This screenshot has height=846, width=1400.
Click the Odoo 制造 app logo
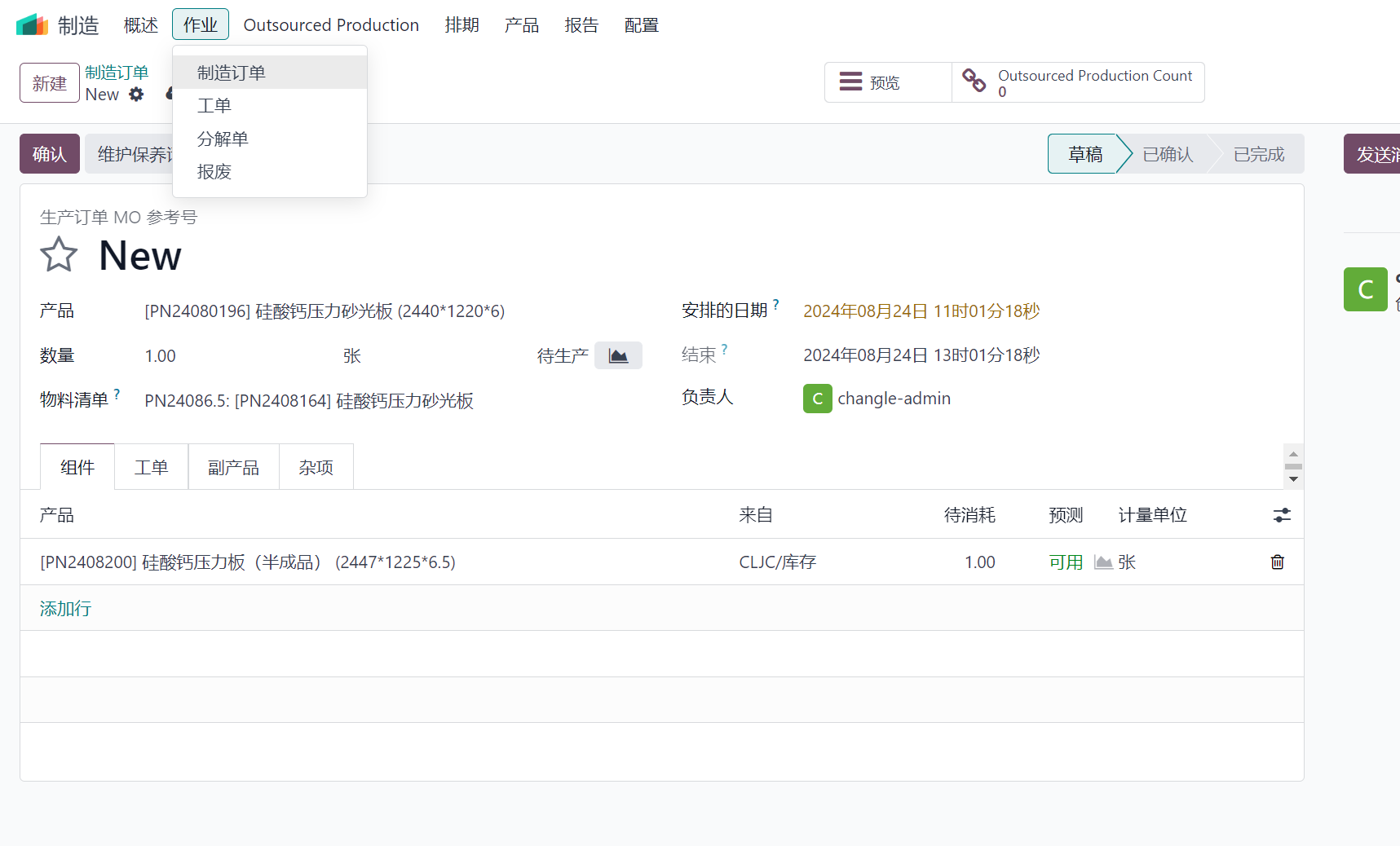coord(33,25)
